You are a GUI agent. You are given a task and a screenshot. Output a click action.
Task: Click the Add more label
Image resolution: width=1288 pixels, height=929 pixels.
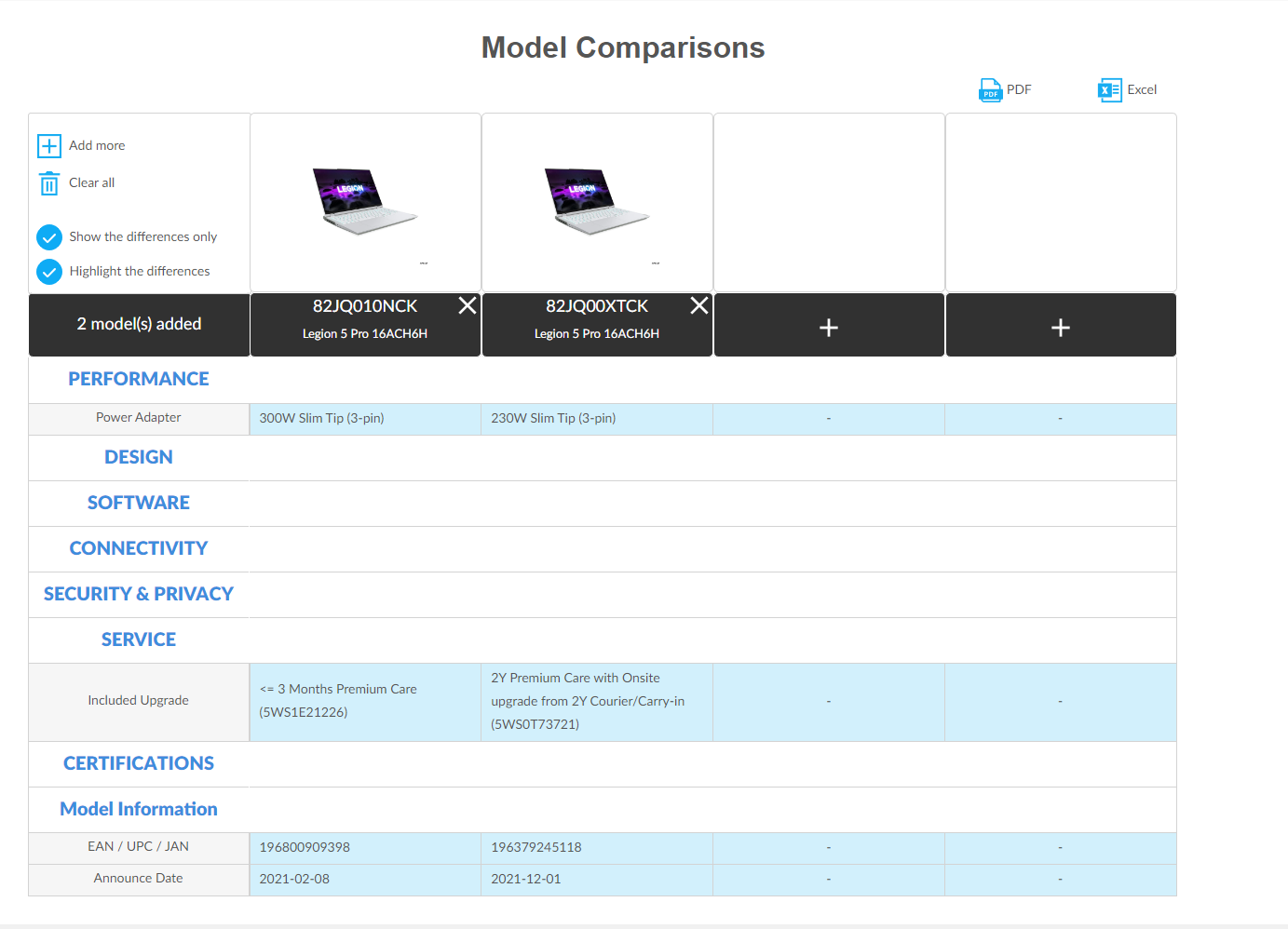97,145
